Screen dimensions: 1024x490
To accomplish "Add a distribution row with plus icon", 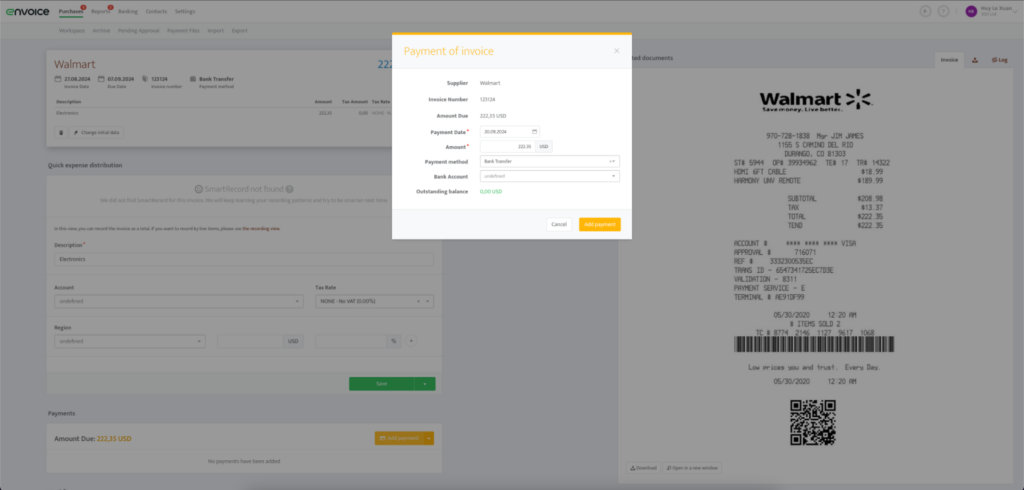I will (x=411, y=340).
